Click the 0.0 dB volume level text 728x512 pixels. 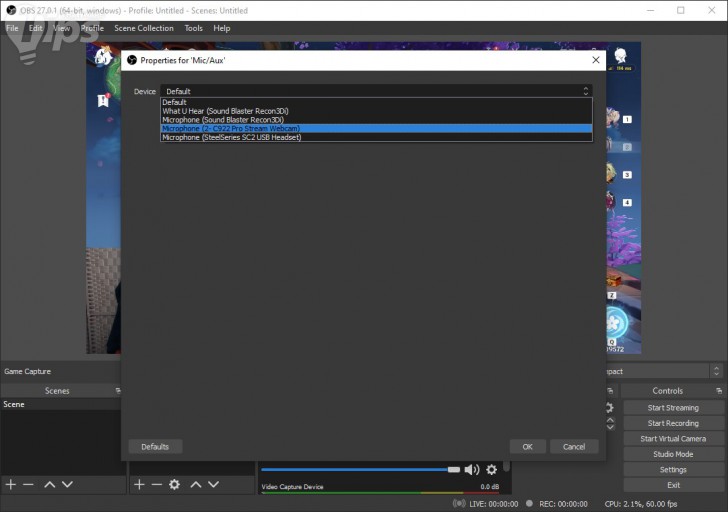(490, 486)
